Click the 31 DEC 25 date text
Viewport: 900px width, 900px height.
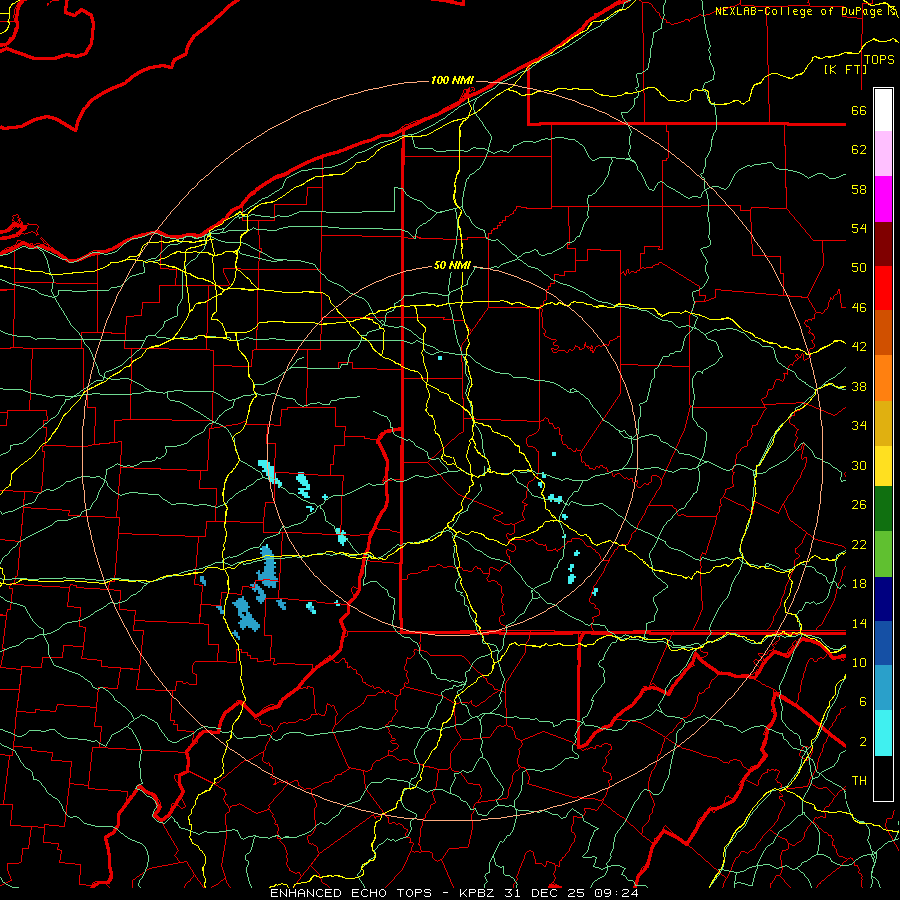[545, 893]
